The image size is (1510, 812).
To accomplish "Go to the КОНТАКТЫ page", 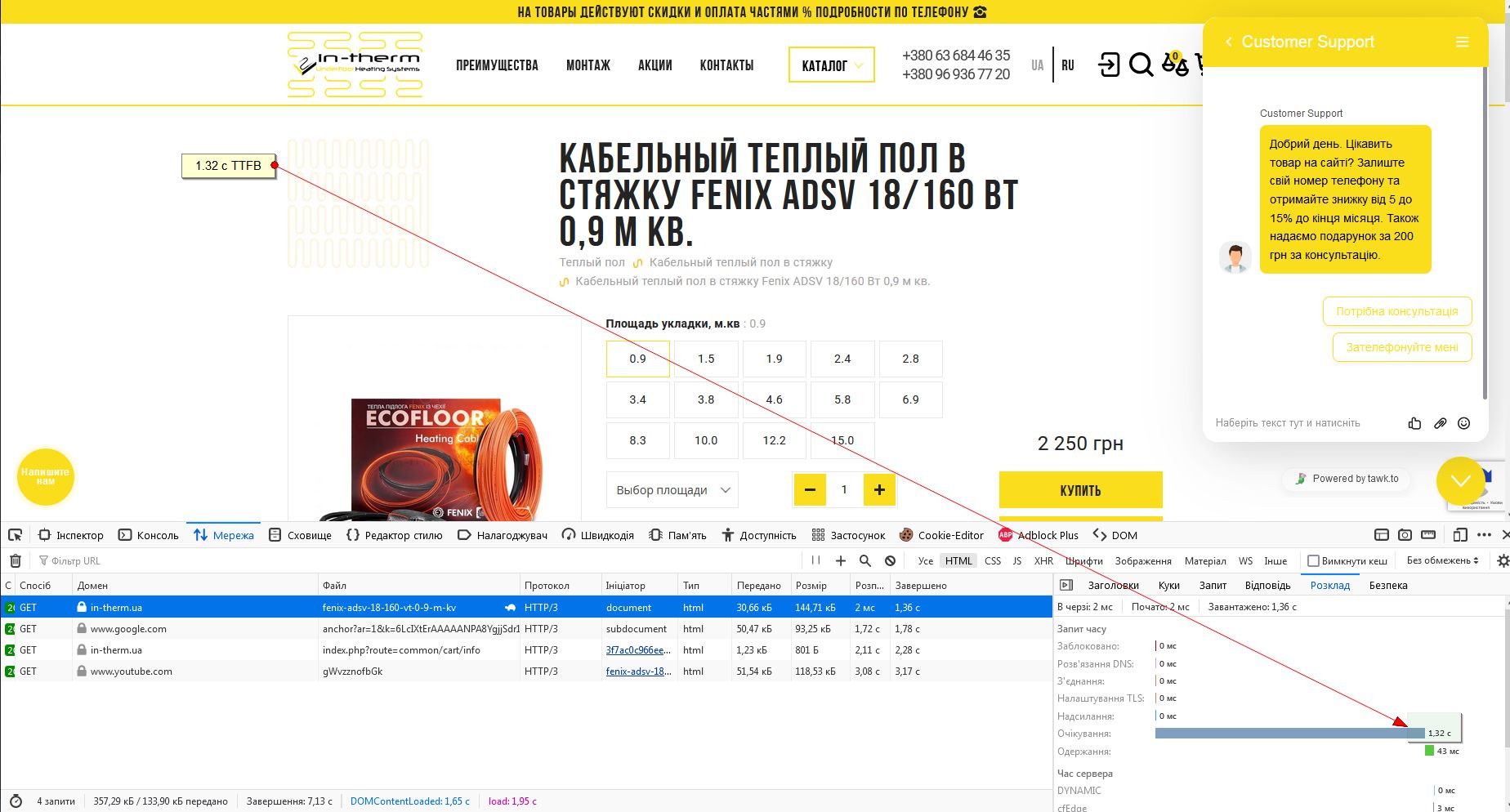I will click(x=726, y=65).
